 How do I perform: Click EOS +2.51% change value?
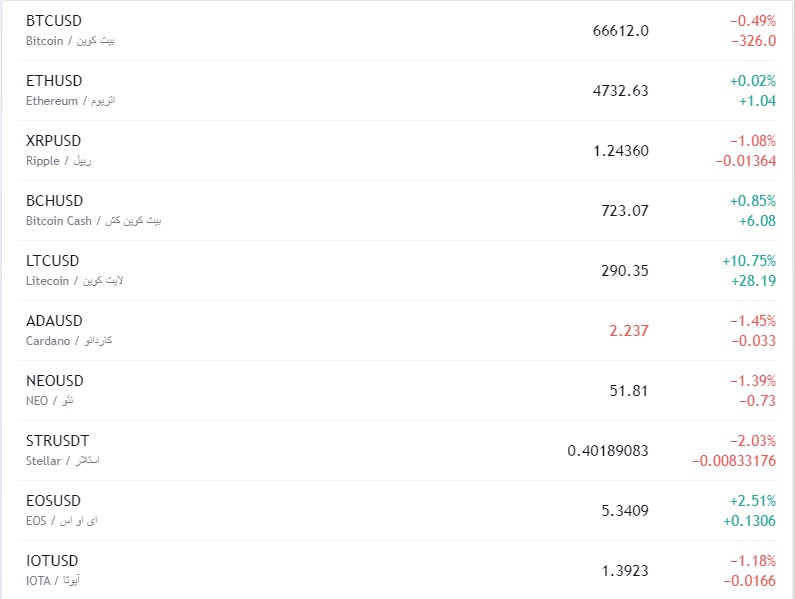click(752, 501)
